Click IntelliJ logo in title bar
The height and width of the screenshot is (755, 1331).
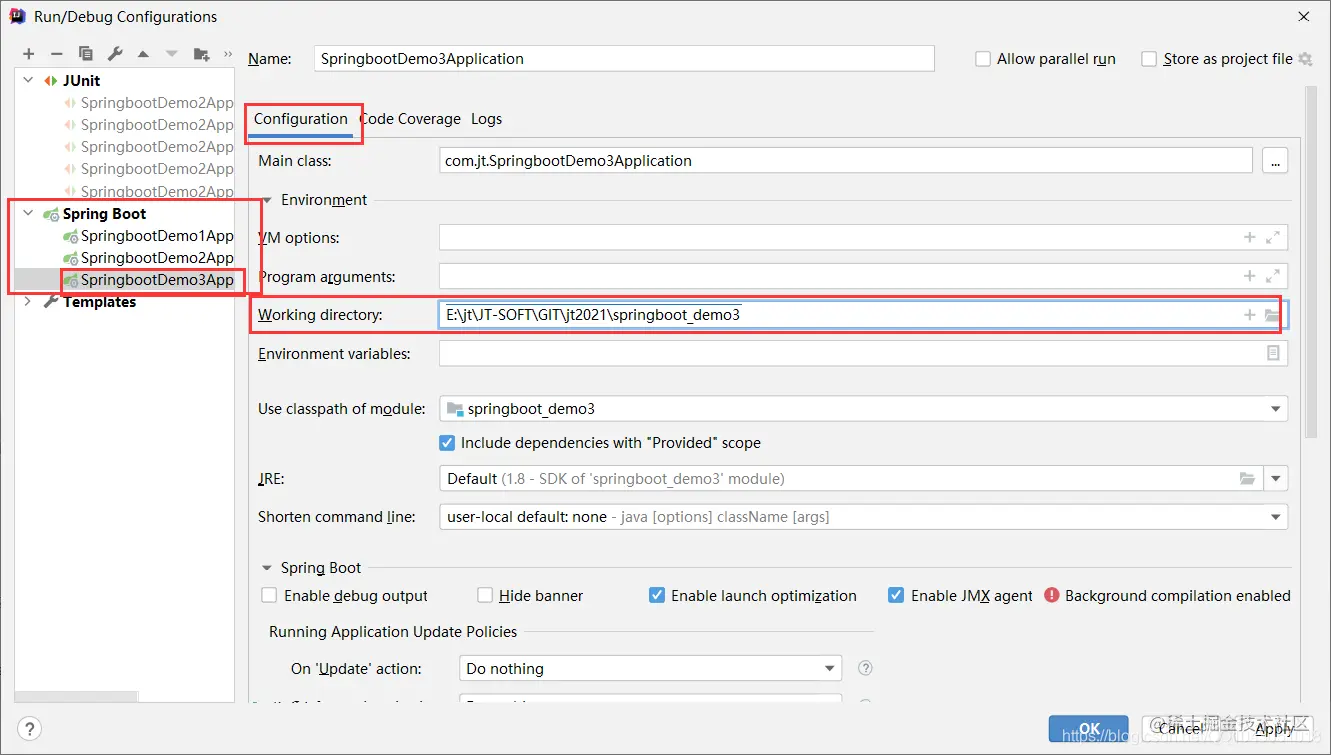(x=17, y=16)
